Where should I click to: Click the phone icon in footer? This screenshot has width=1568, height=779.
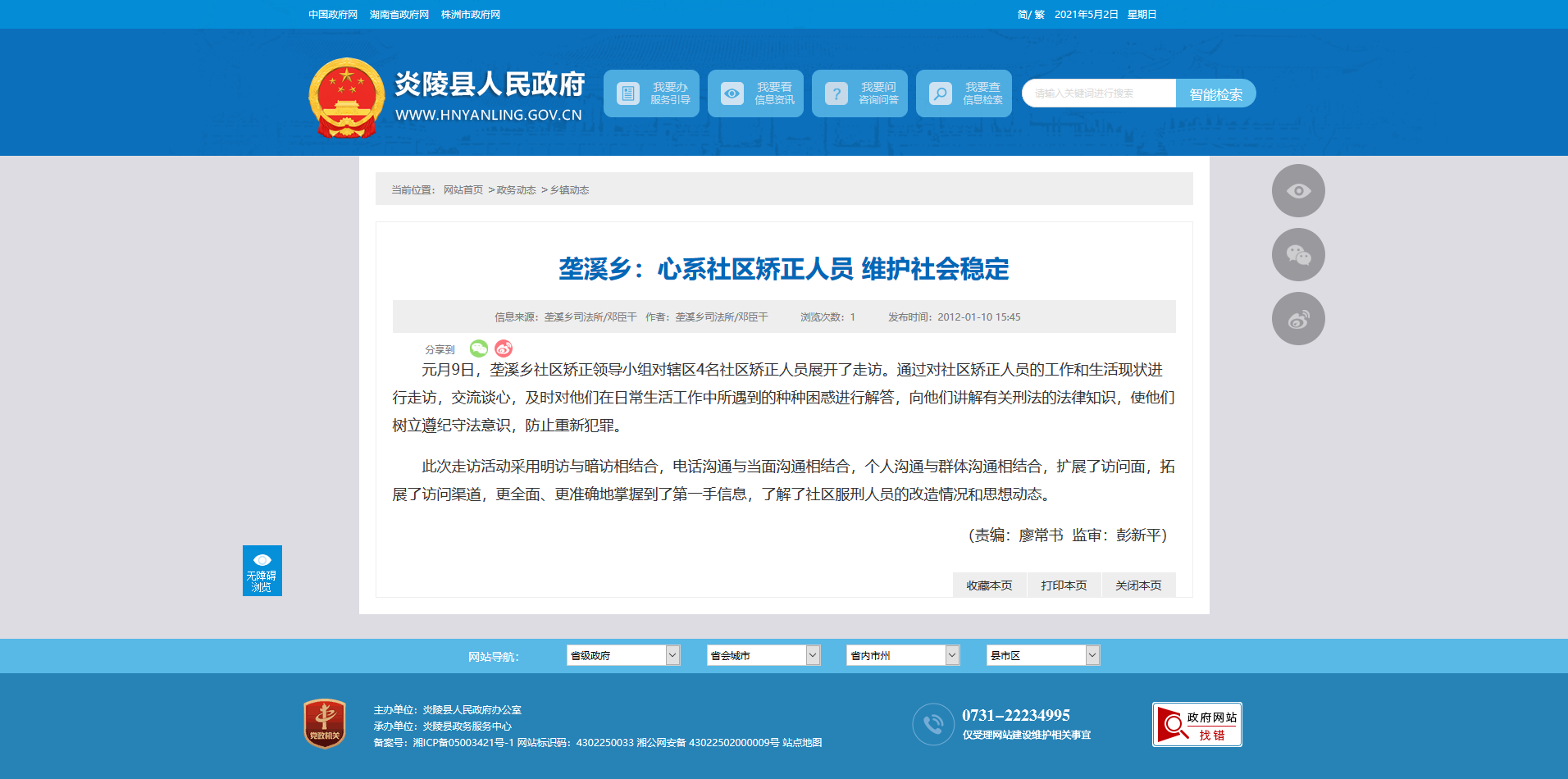coord(933,724)
